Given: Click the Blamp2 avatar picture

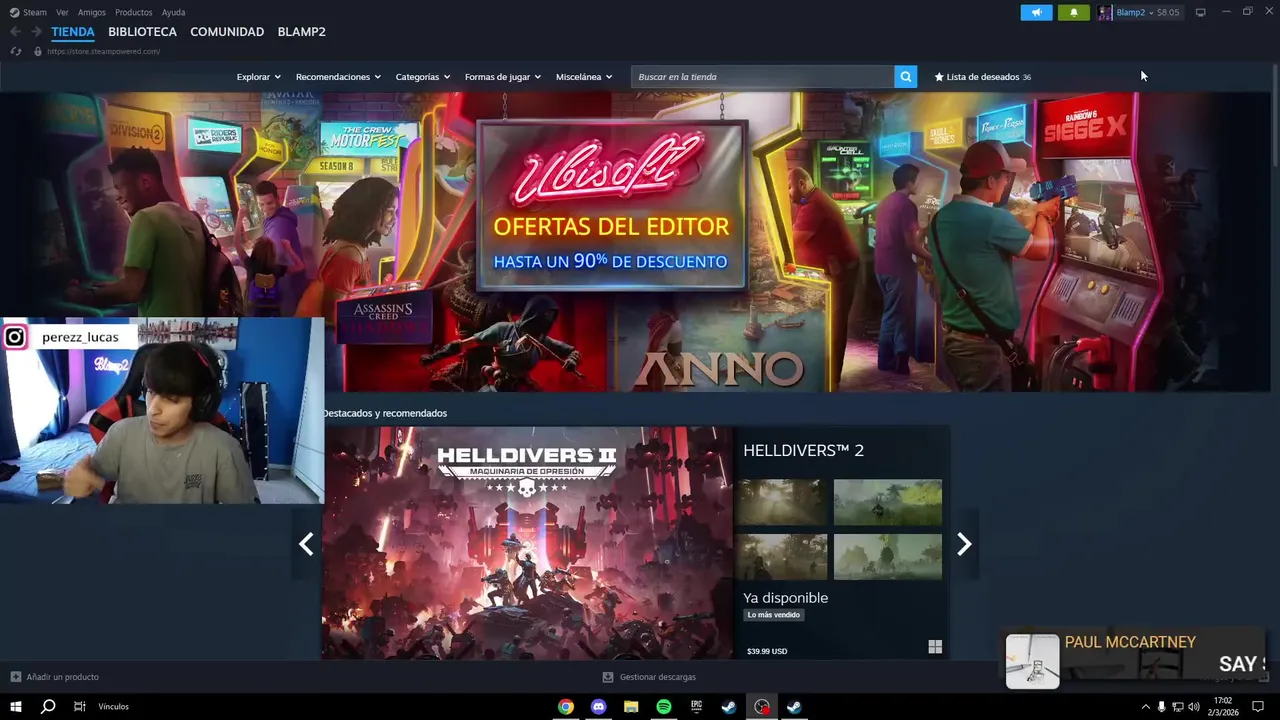Looking at the screenshot, I should [1104, 12].
